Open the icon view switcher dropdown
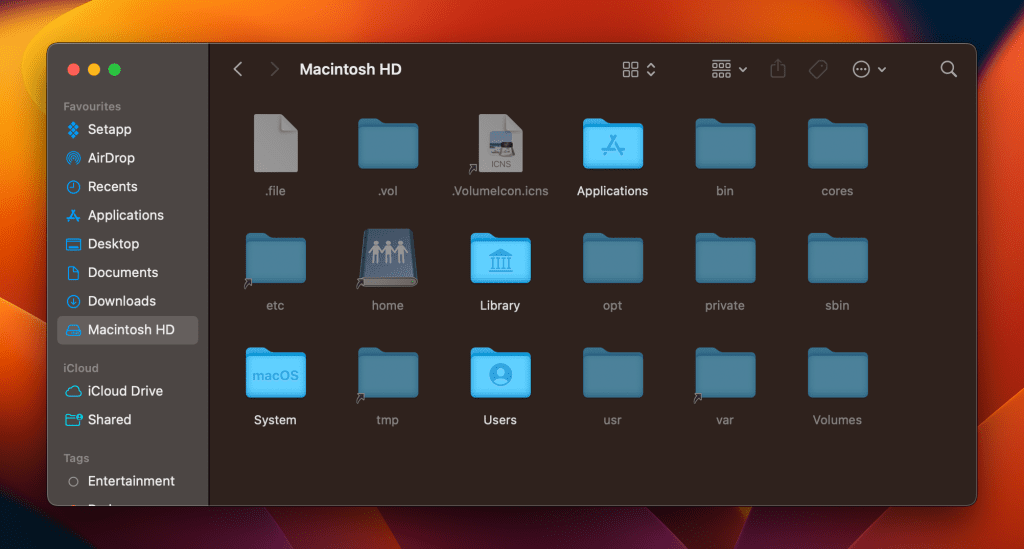 click(x=639, y=69)
